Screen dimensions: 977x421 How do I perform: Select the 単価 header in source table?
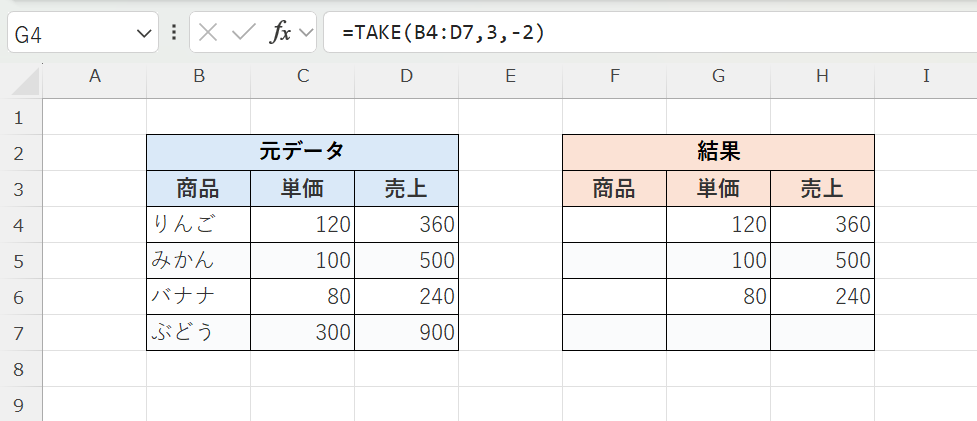[x=302, y=188]
